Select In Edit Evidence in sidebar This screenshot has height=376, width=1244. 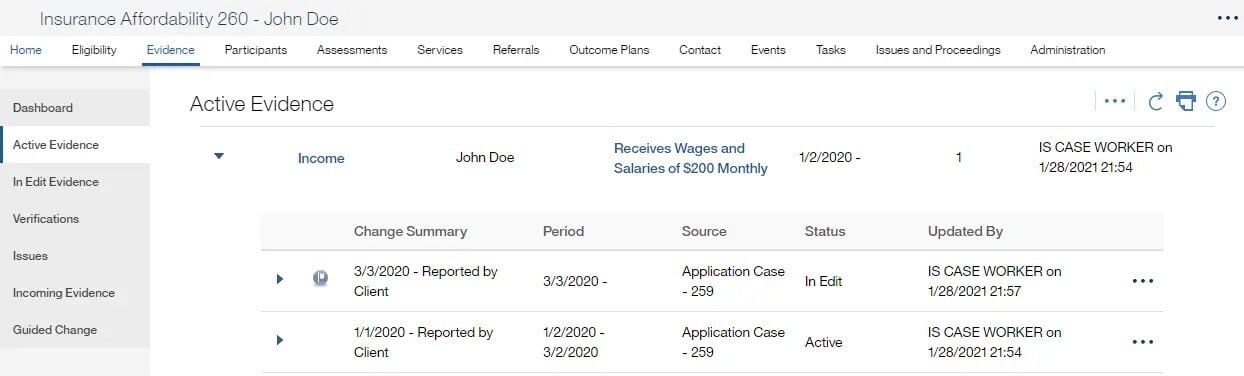[x=75, y=182]
